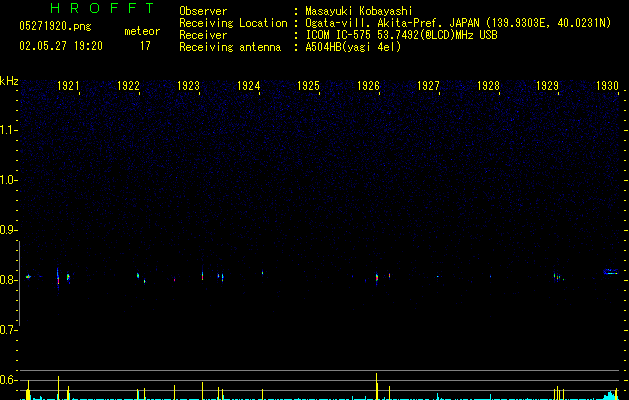Click the Observer field label
Screen dimensions: 629x400
[x=203, y=11]
